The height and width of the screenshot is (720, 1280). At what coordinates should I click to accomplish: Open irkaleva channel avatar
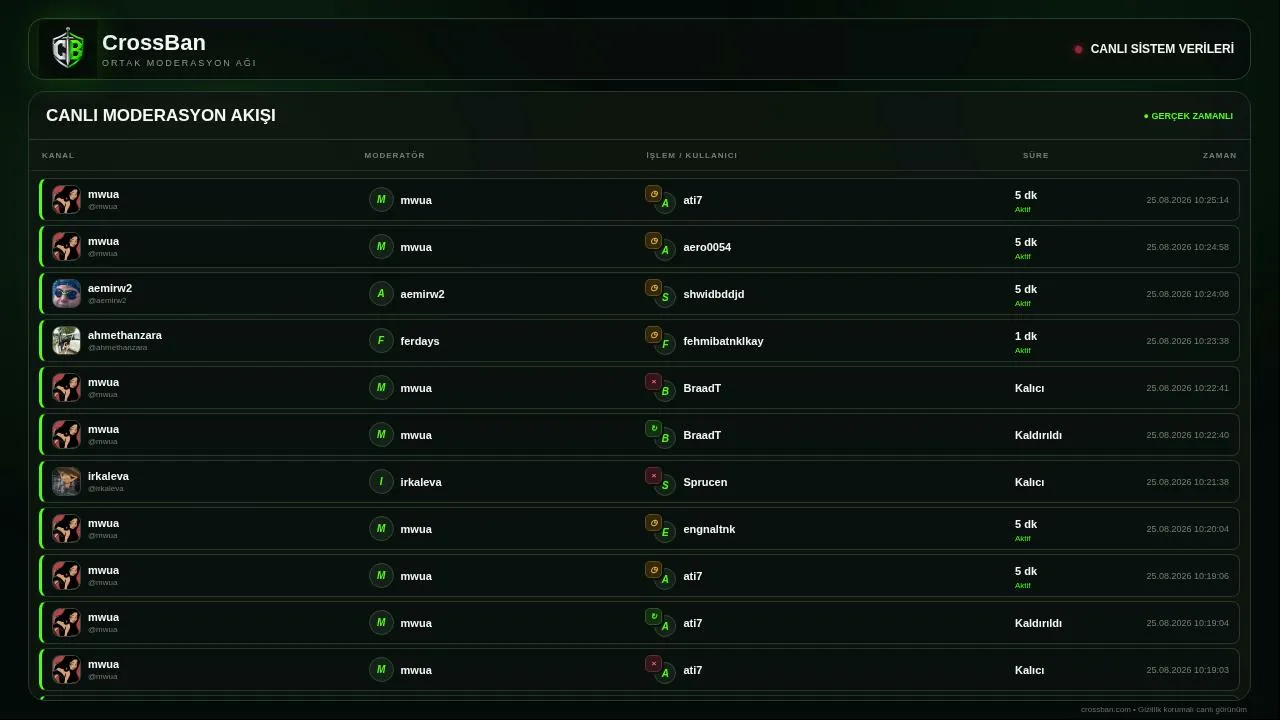[x=67, y=482]
